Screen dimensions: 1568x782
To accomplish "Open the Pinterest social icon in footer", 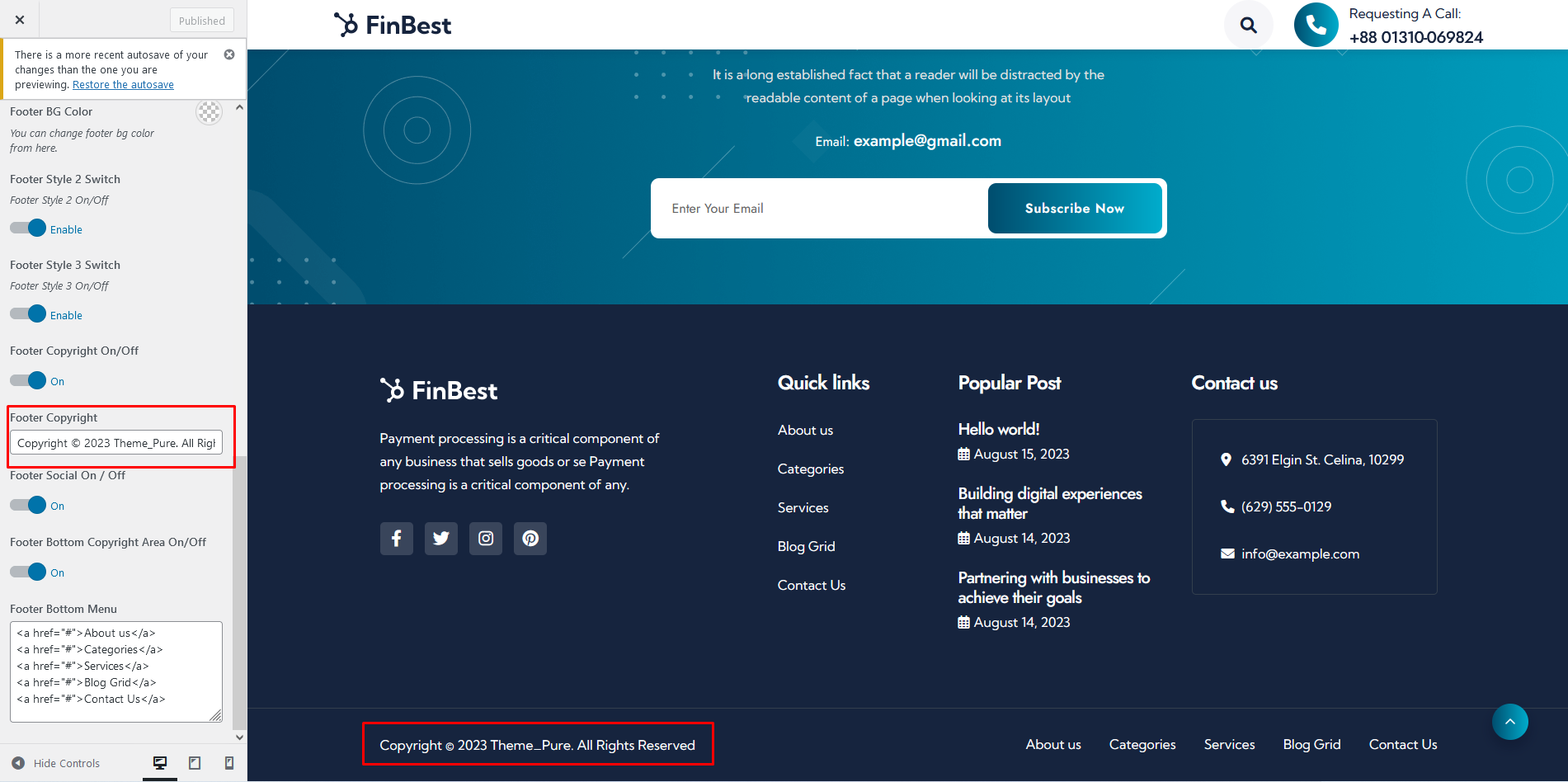I will (530, 539).
